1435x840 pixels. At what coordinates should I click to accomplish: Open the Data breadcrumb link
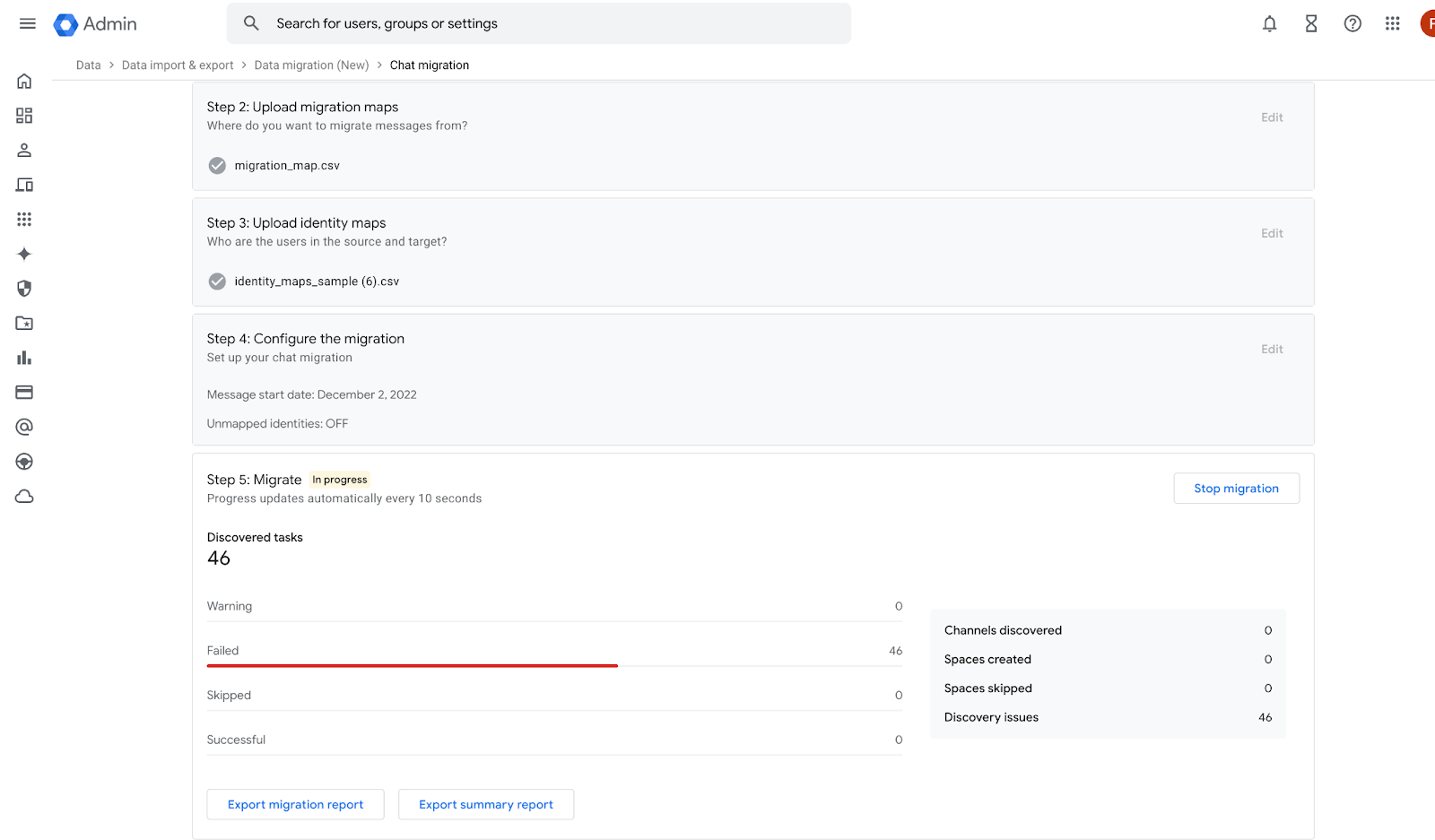pyautogui.click(x=88, y=65)
